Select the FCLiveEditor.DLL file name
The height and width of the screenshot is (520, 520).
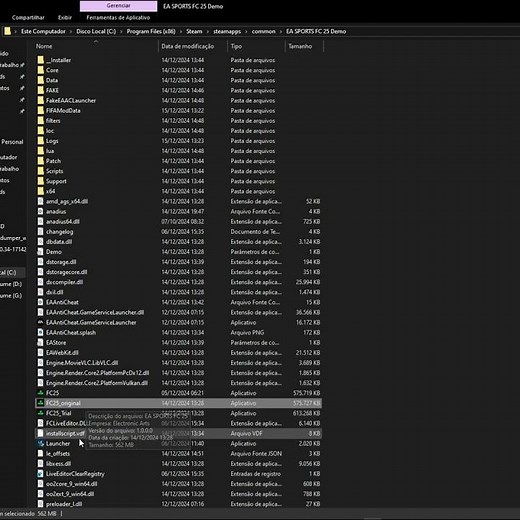(66, 423)
